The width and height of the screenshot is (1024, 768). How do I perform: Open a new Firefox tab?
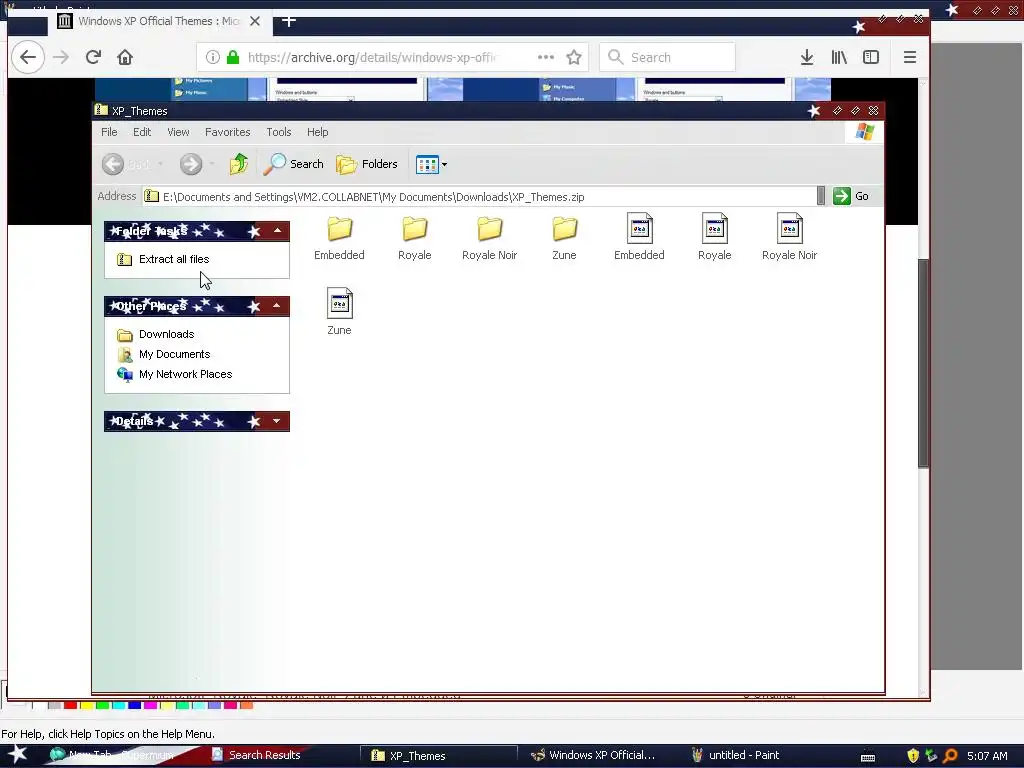289,21
